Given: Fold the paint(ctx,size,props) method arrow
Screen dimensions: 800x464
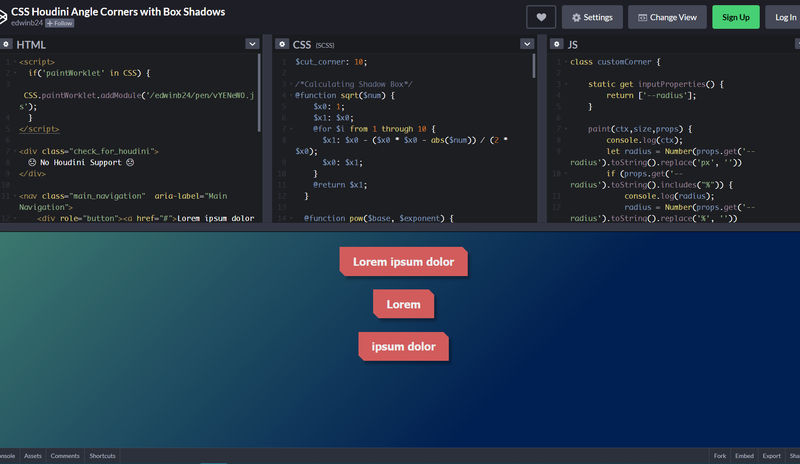Looking at the screenshot, I should (x=566, y=129).
